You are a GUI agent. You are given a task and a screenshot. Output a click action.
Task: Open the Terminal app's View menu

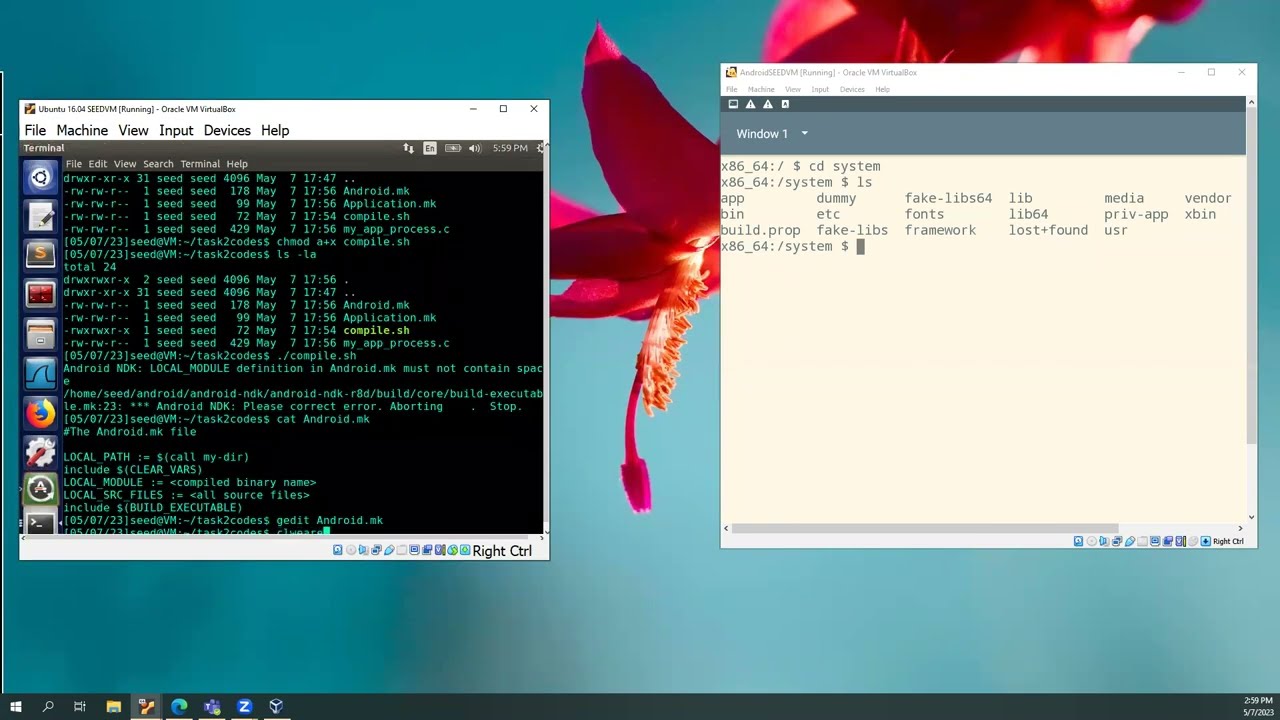pyautogui.click(x=125, y=164)
